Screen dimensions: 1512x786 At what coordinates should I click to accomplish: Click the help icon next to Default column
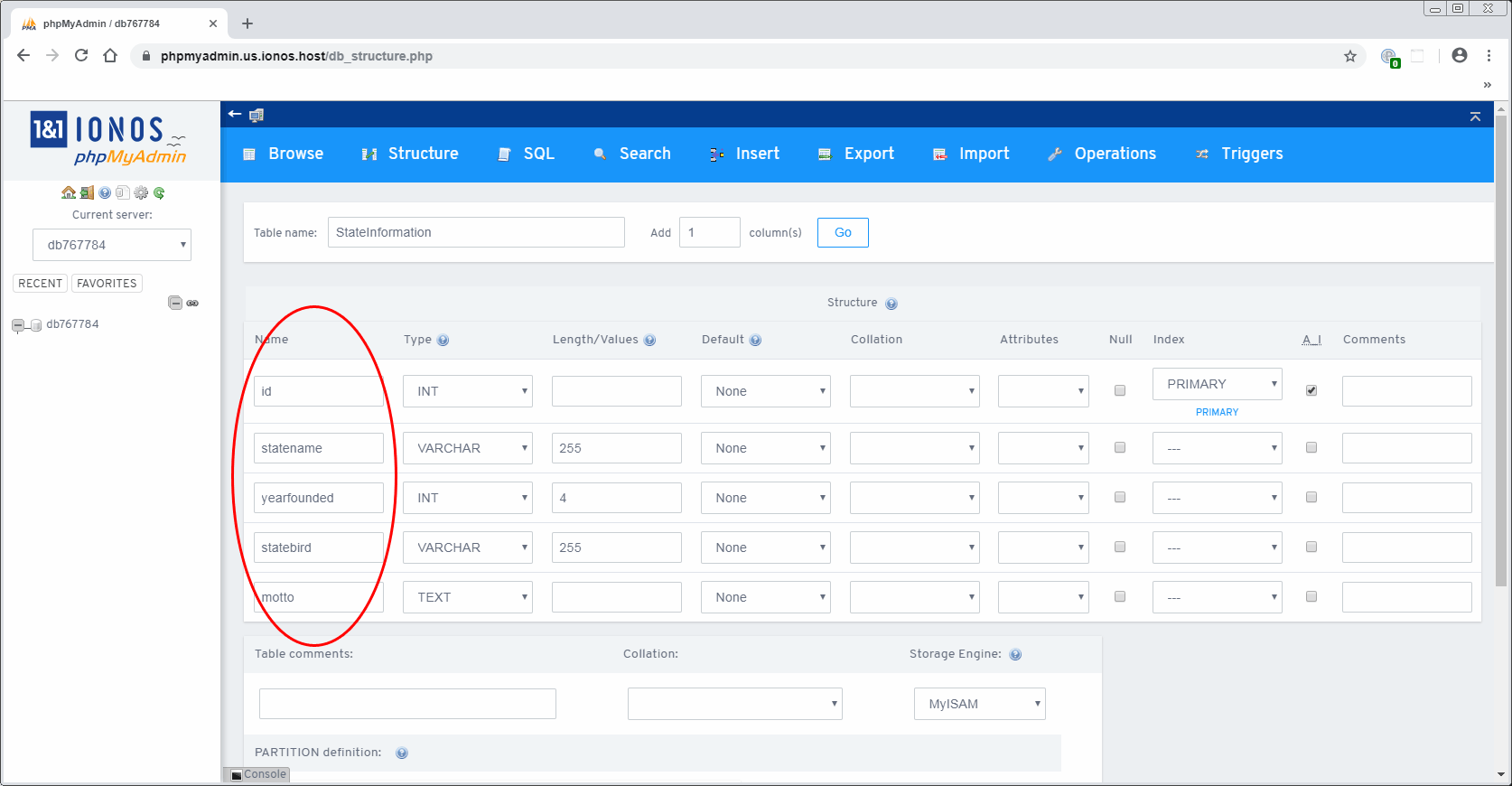point(755,341)
